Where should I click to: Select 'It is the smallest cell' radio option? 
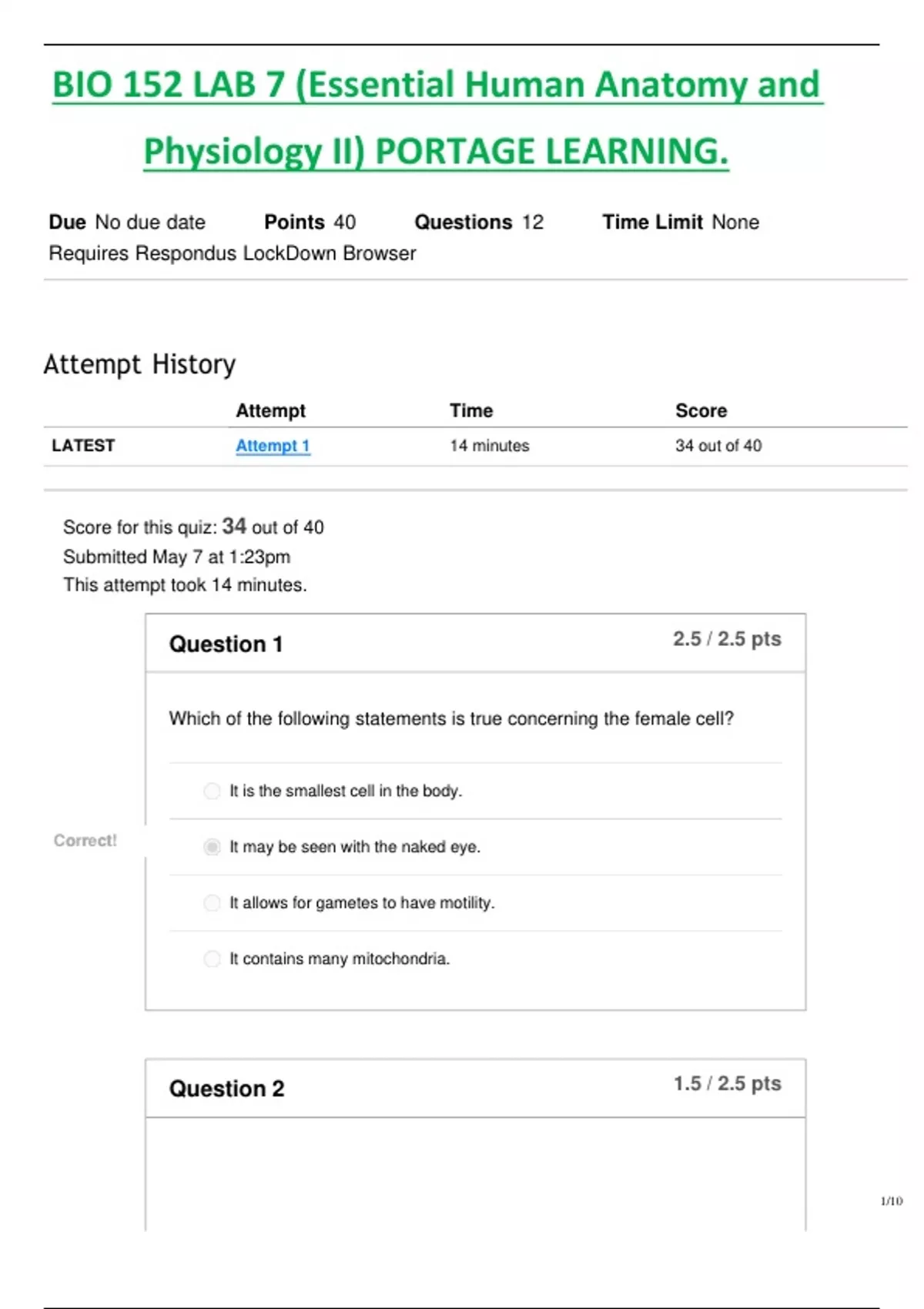tap(212, 791)
